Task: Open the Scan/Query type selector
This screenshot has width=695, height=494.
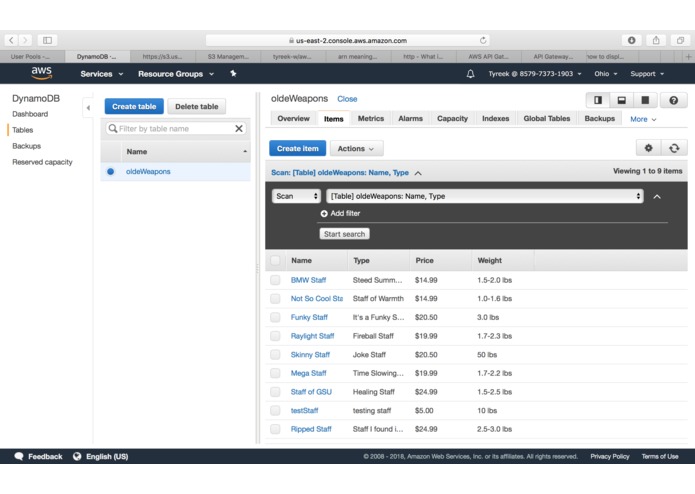Action: pos(296,196)
